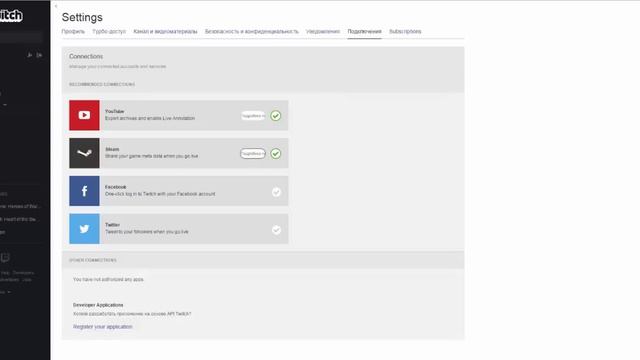The width and height of the screenshot is (640, 360).
Task: Open the Профиль tab
Action: click(73, 31)
